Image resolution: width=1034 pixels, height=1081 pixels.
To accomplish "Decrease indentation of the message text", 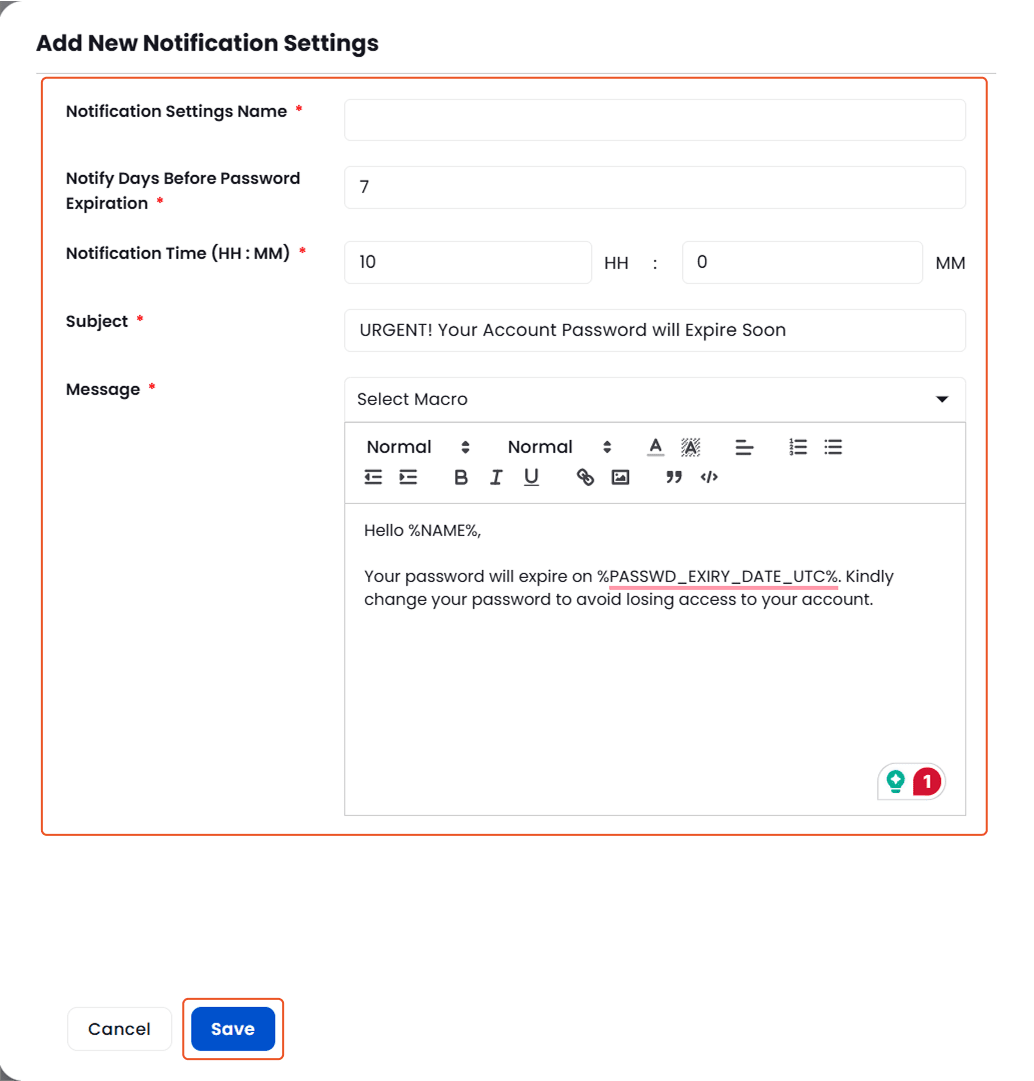I will point(371,477).
